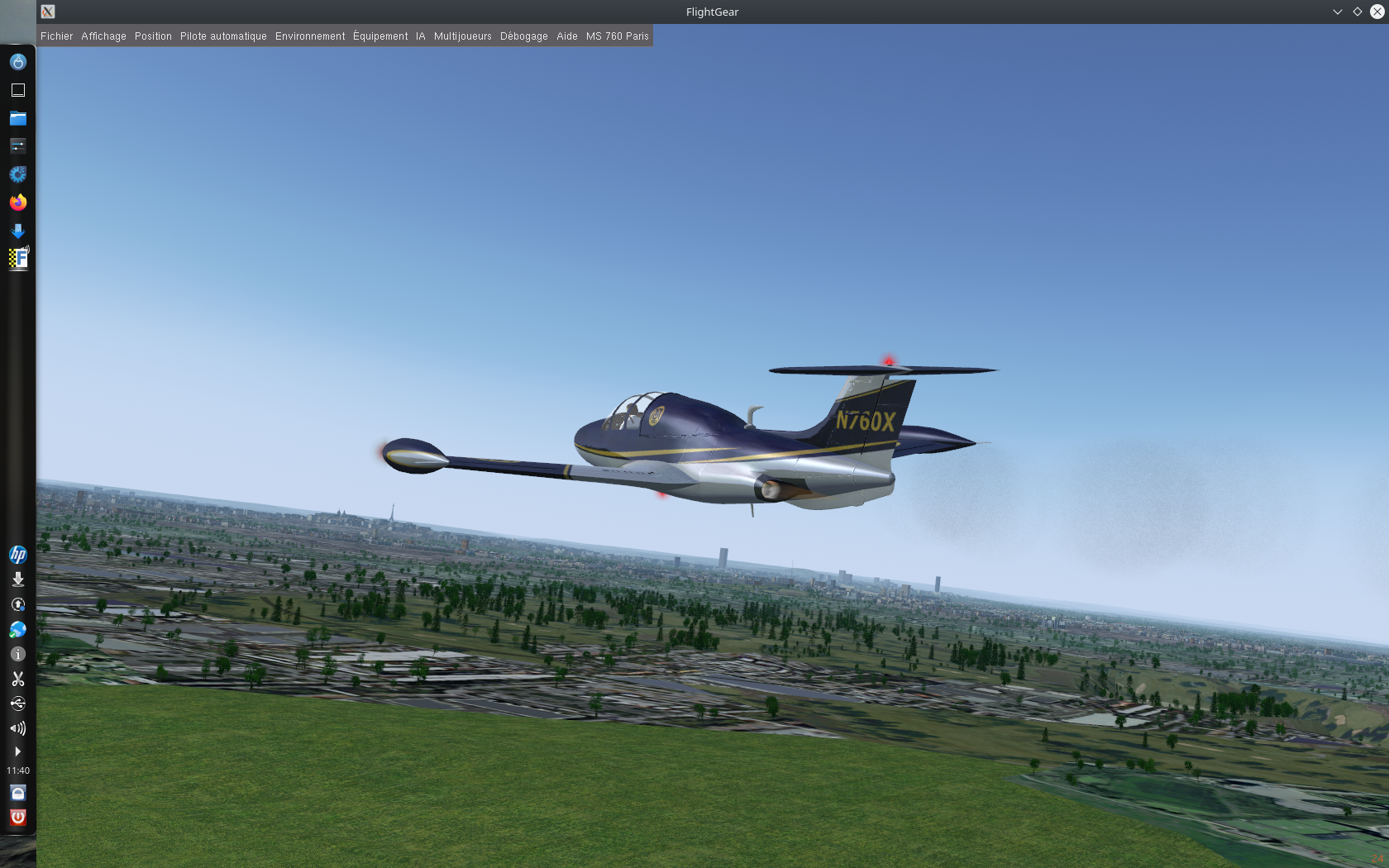
Task: Click the globe network status tray icon
Action: (x=18, y=629)
